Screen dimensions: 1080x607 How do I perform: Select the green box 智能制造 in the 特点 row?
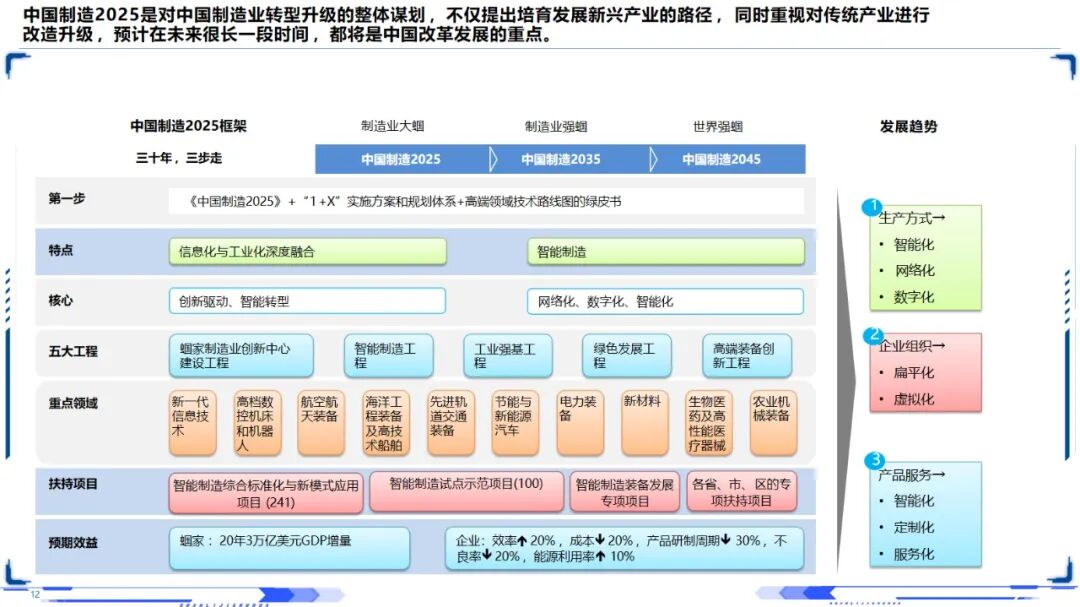tap(665, 251)
